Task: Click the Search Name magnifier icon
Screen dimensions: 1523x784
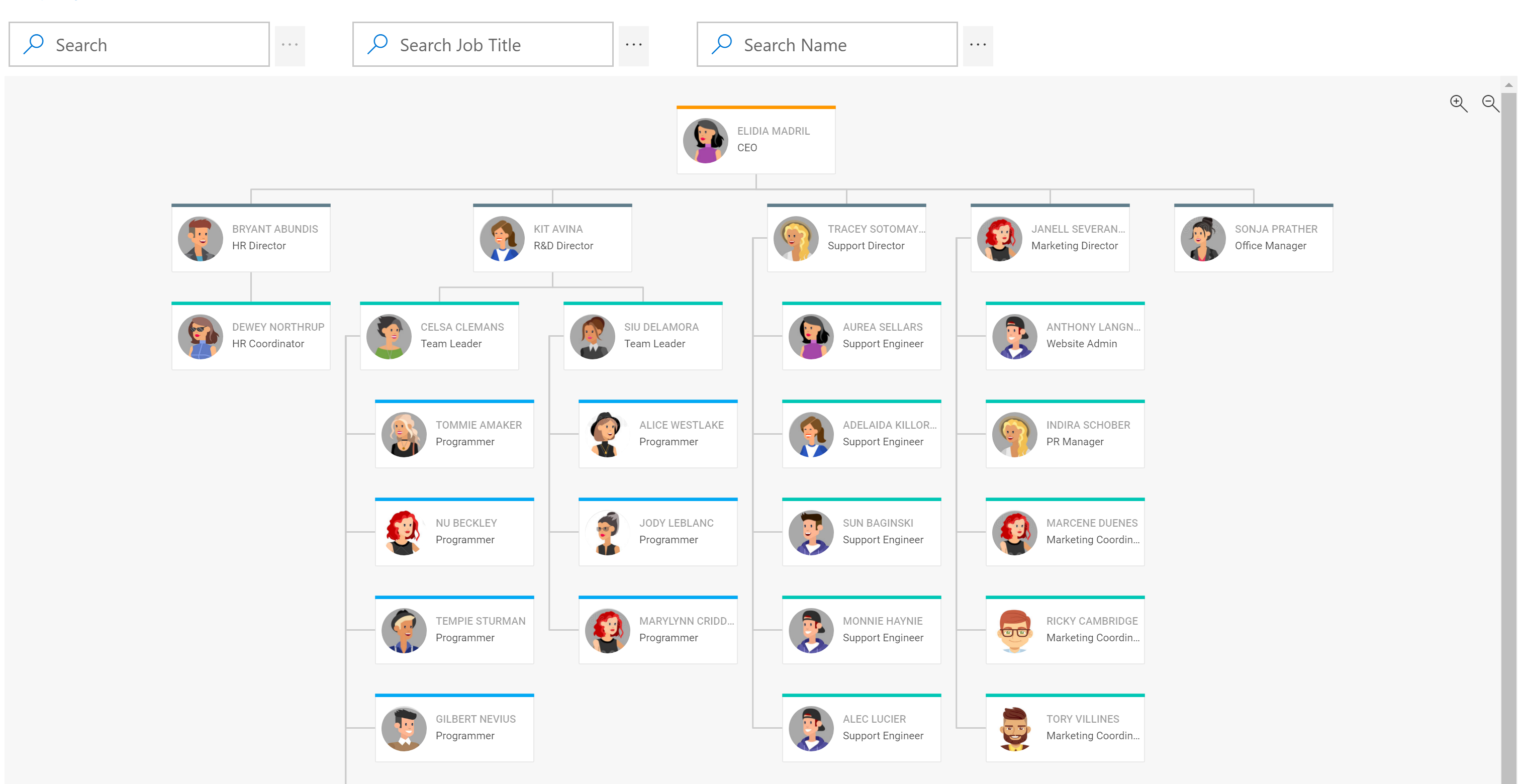Action: coord(721,45)
